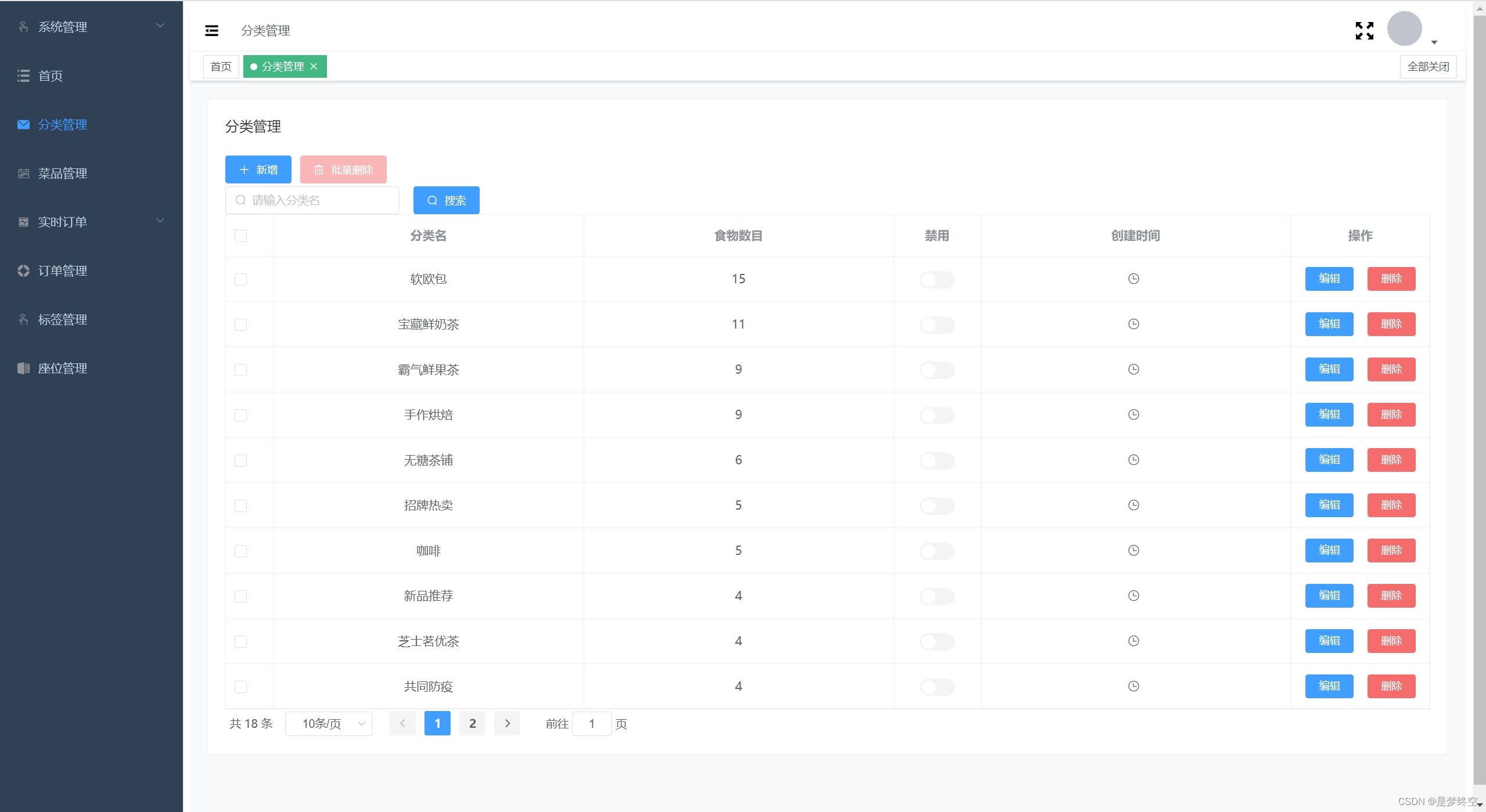
Task: Edit the 软欧包 category
Action: 1329,279
